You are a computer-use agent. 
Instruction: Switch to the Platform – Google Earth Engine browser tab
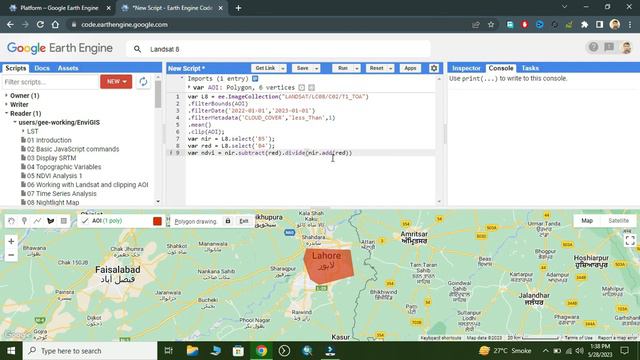pos(60,8)
